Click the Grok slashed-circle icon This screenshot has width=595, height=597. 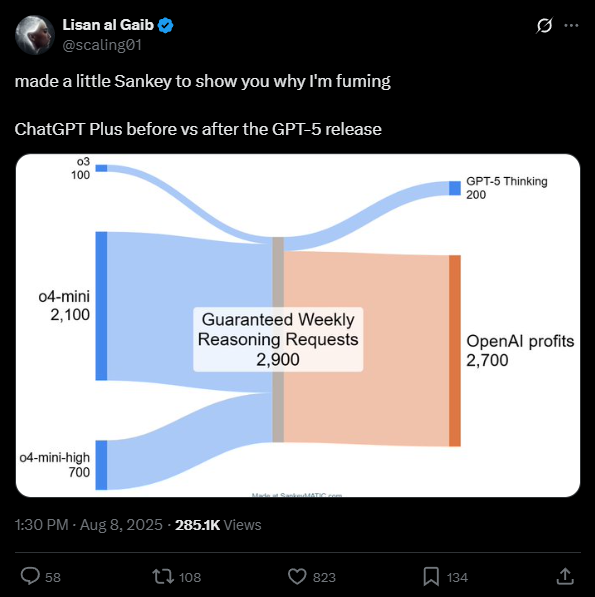[544, 26]
